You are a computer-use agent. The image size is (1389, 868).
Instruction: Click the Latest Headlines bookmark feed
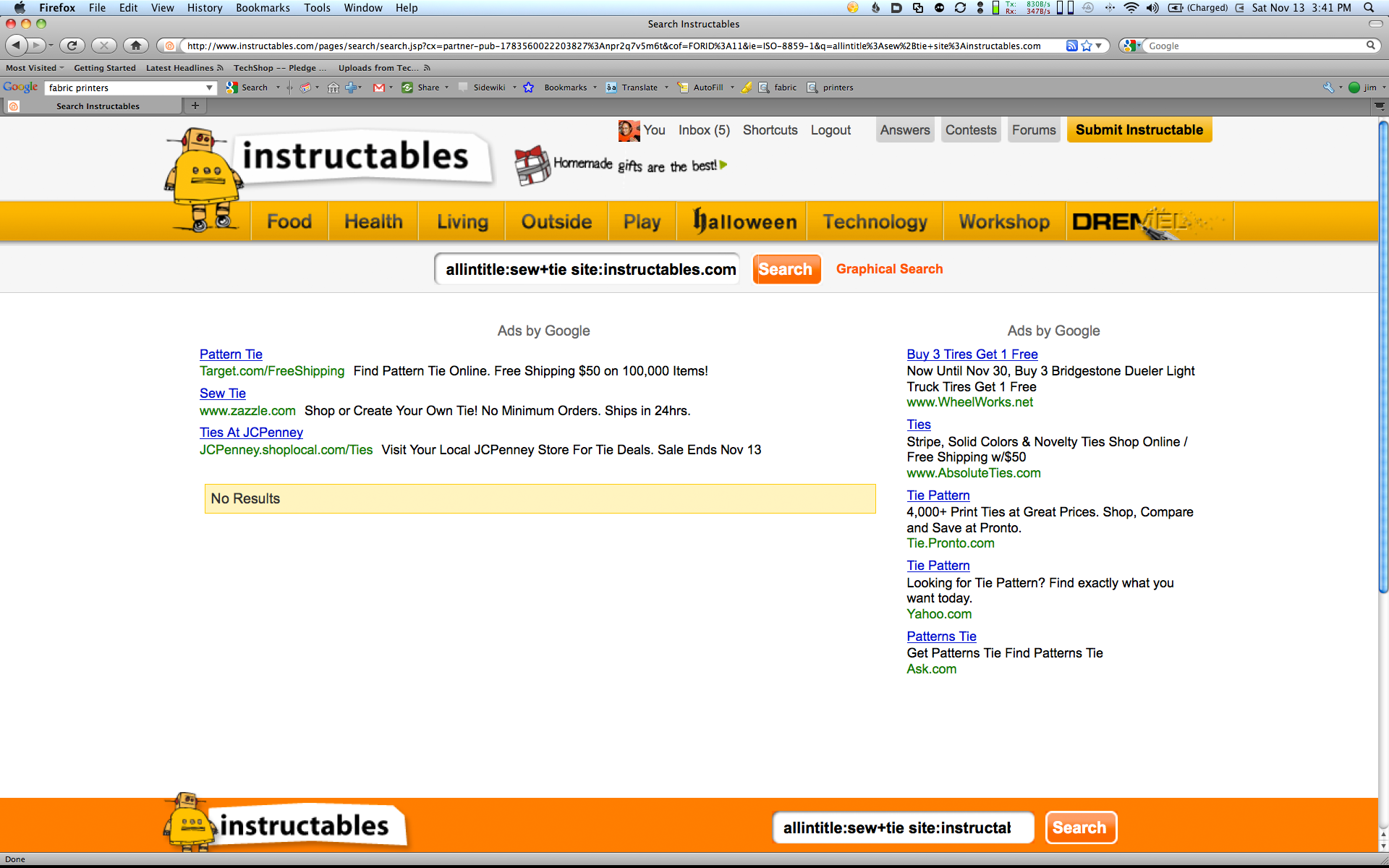tap(184, 68)
